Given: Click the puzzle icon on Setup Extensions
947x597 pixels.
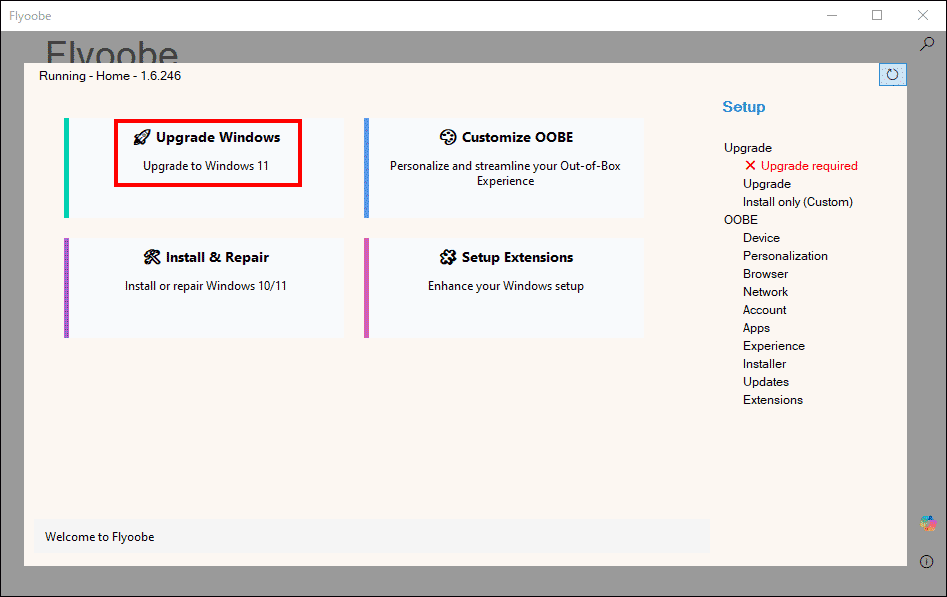Looking at the screenshot, I should pos(448,257).
